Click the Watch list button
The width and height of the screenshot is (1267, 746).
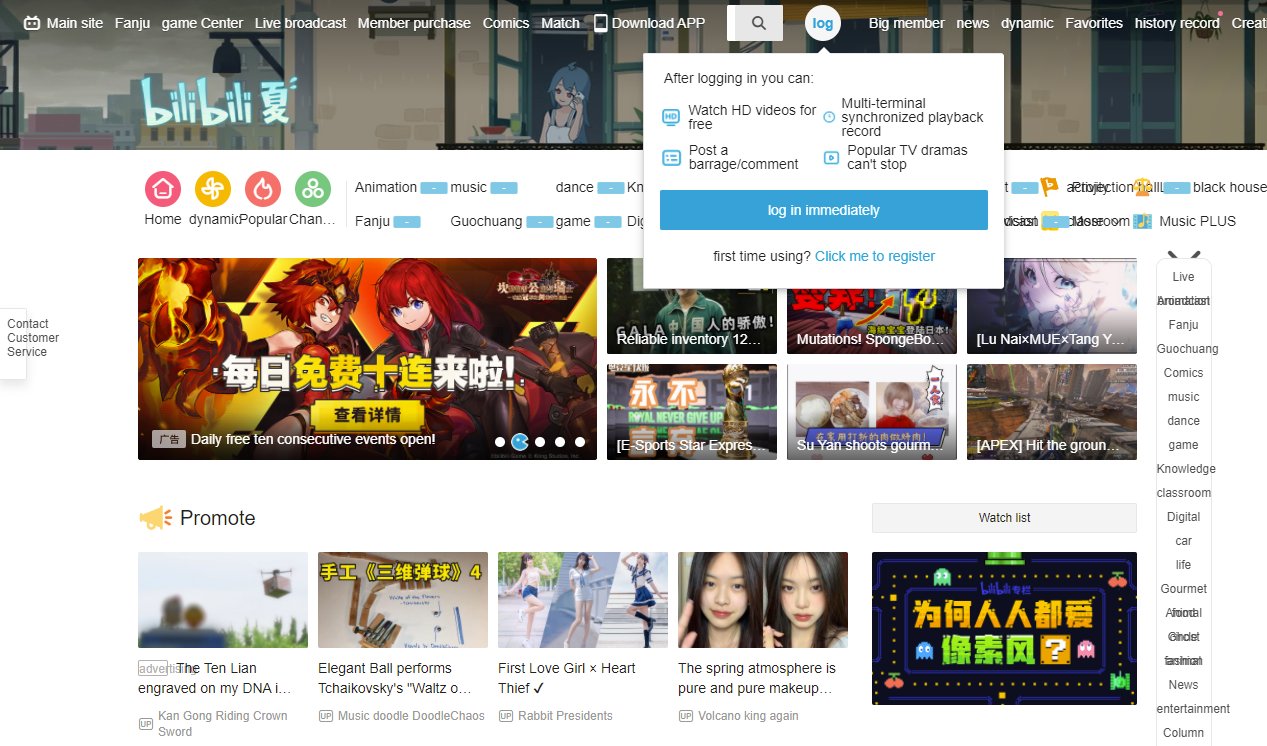click(1004, 518)
